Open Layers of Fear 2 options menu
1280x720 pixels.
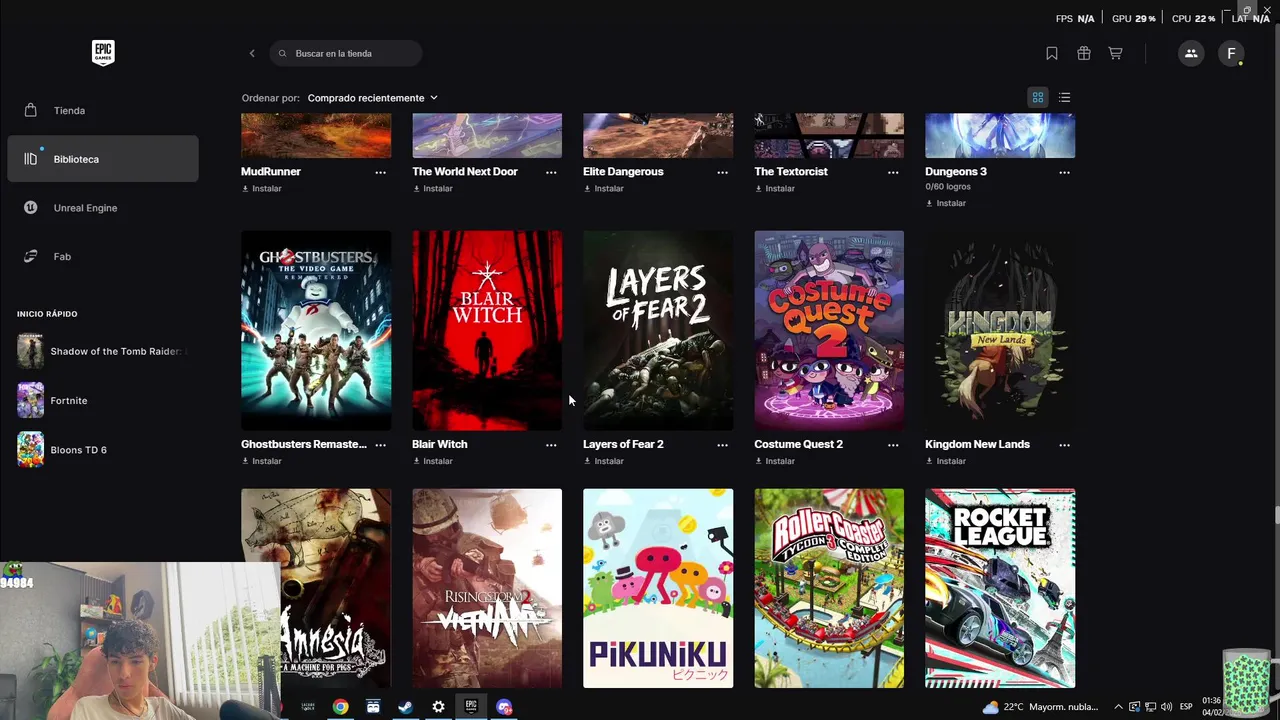[722, 445]
